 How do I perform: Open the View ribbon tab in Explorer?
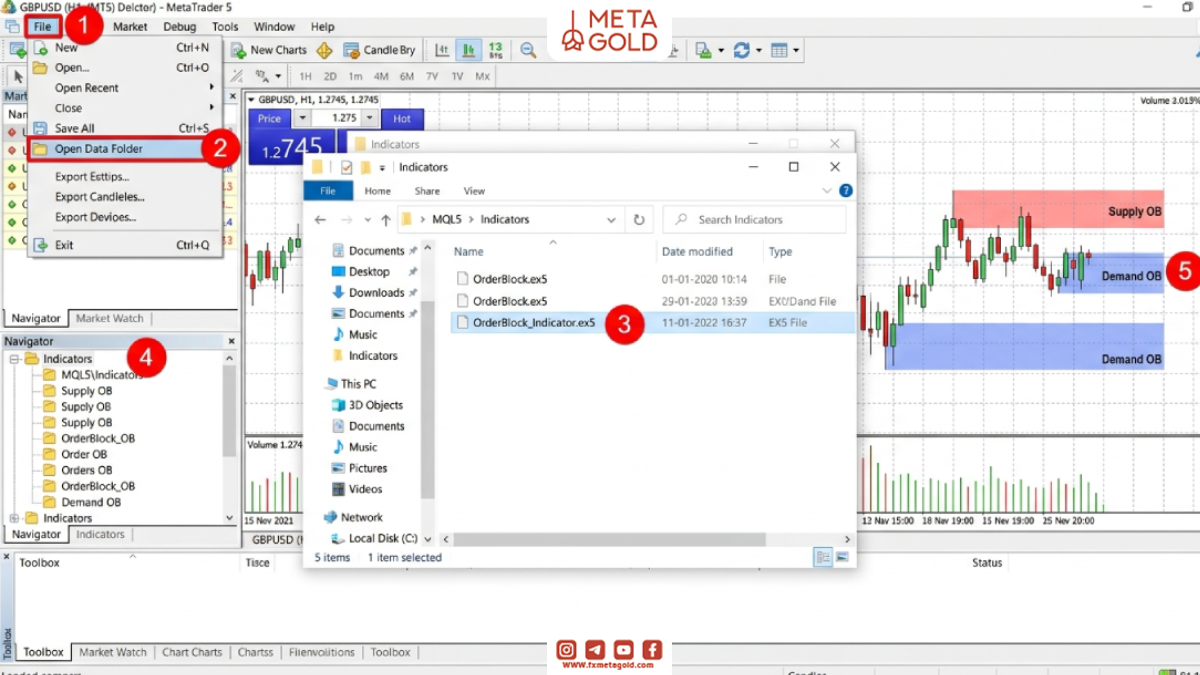click(x=474, y=191)
